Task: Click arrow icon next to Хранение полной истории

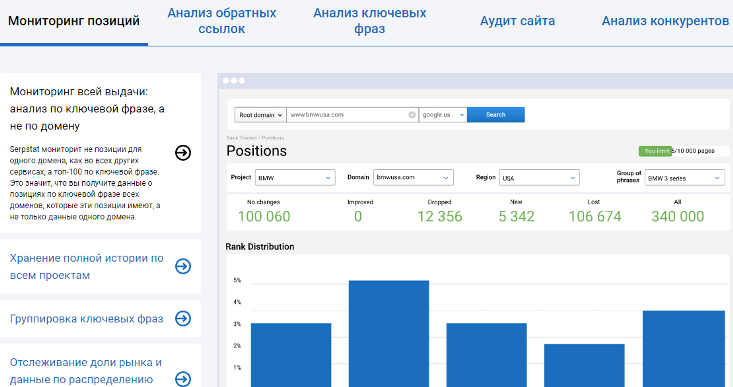Action: click(183, 266)
